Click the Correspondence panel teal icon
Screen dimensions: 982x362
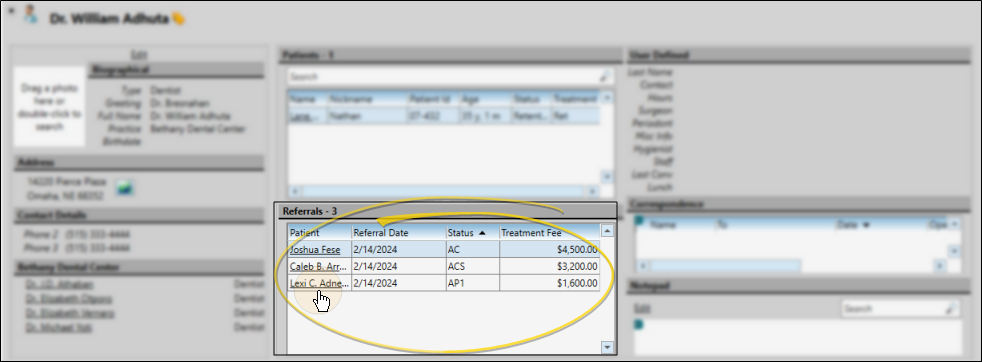pyautogui.click(x=639, y=220)
